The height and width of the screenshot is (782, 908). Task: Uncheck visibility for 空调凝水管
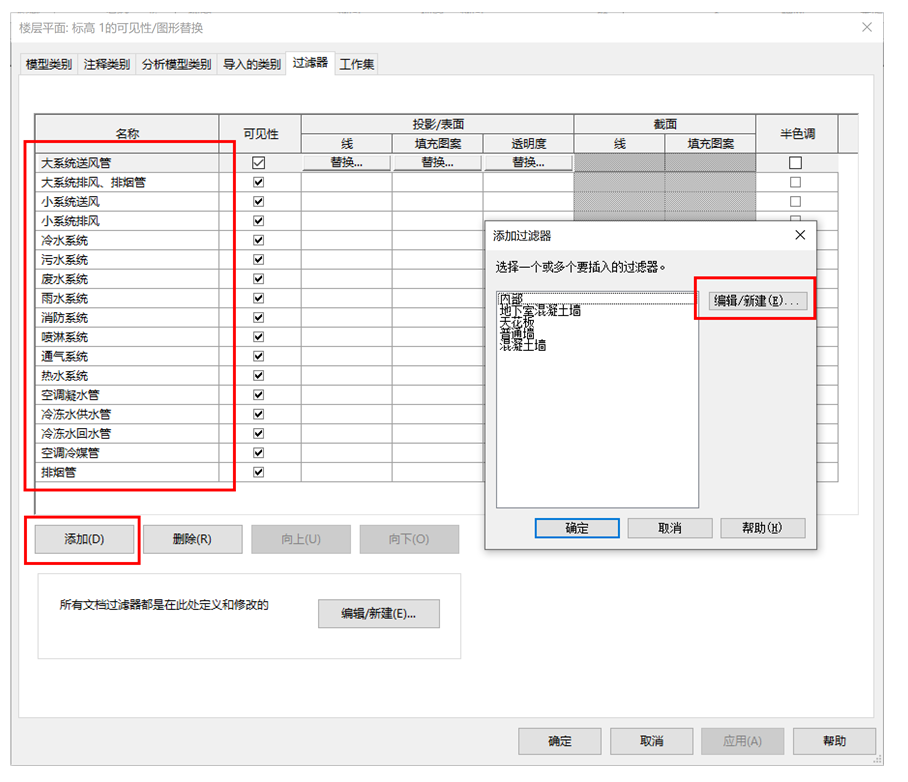click(259, 395)
